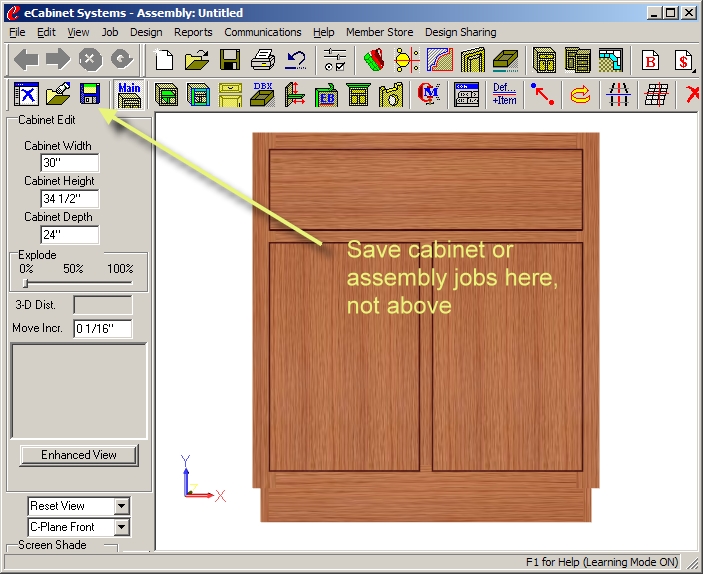Open the Edit menu
The width and height of the screenshot is (703, 574).
pyautogui.click(x=46, y=32)
